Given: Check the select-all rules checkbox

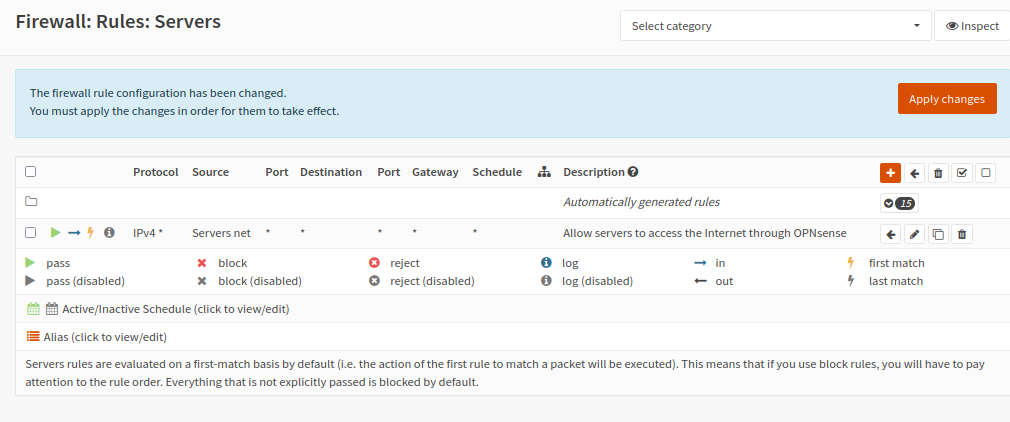Looking at the screenshot, I should pos(31,172).
